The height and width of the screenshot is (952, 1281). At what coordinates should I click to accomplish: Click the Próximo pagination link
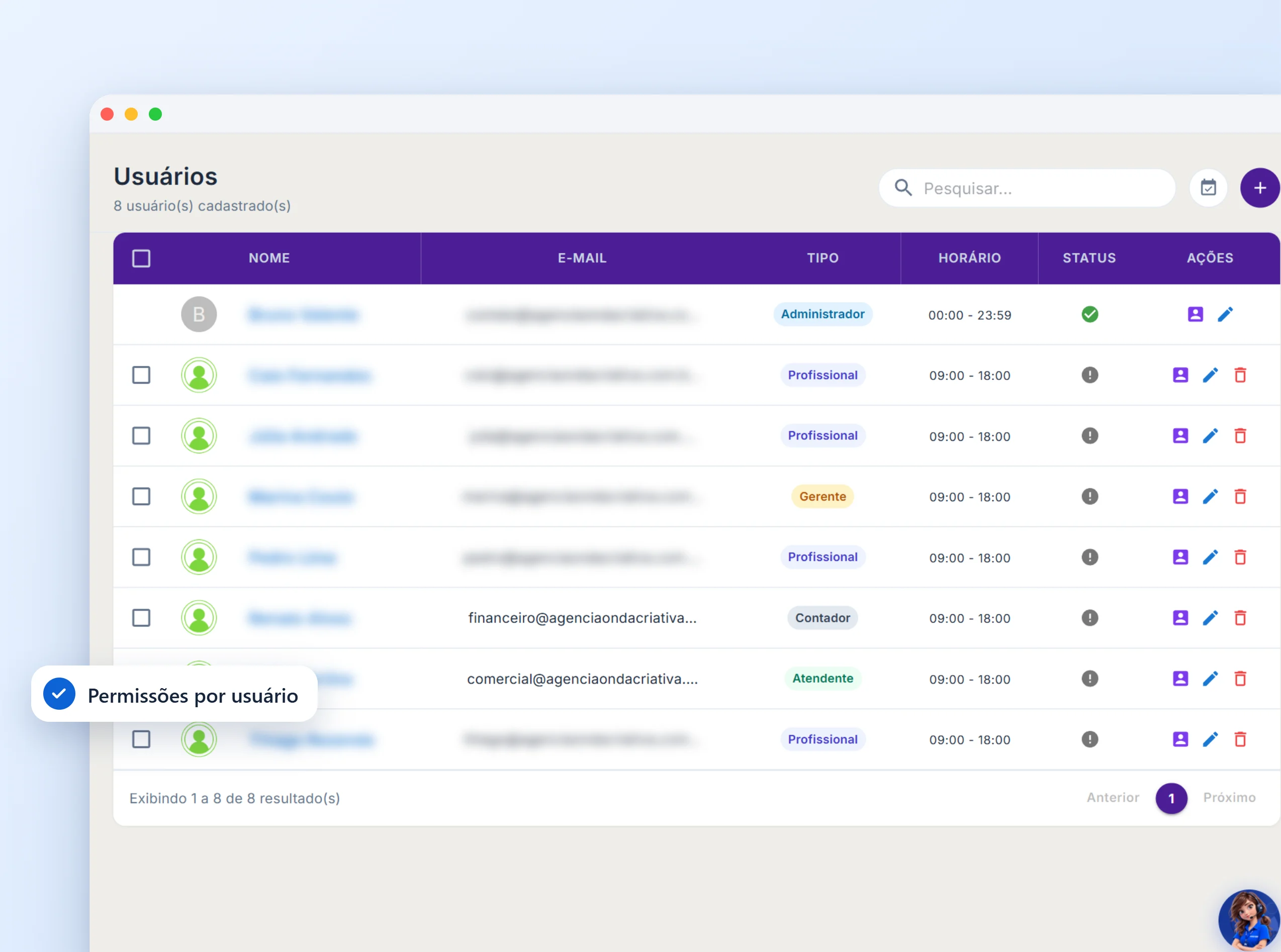pos(1229,798)
